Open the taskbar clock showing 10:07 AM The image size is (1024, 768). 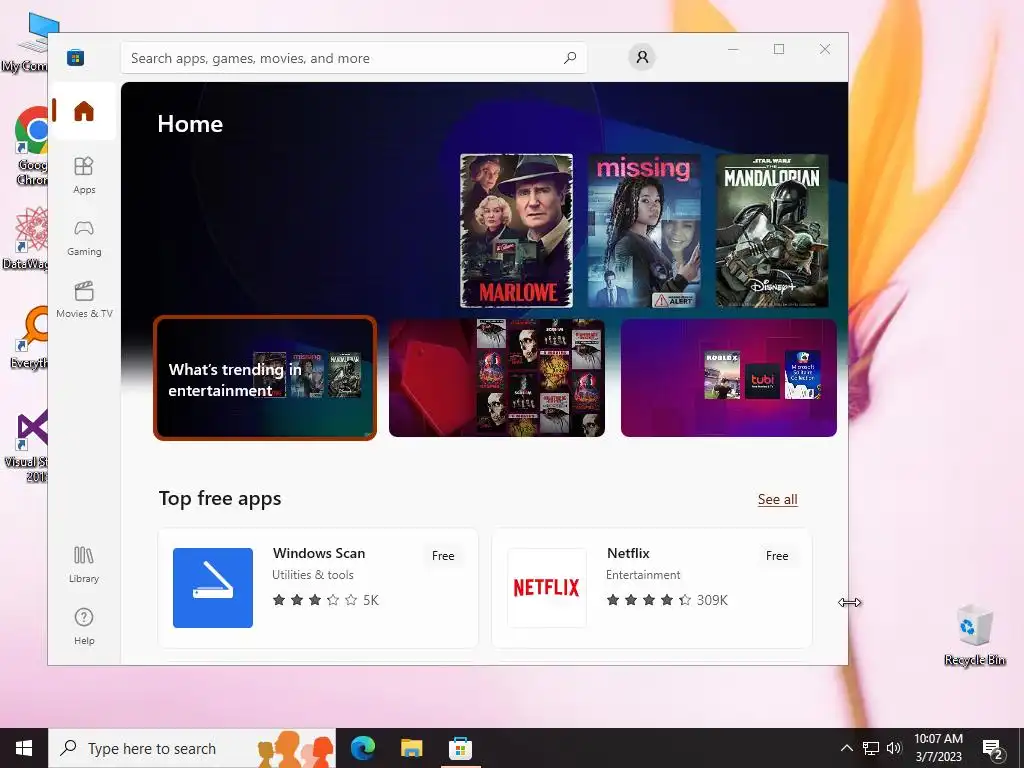click(938, 748)
